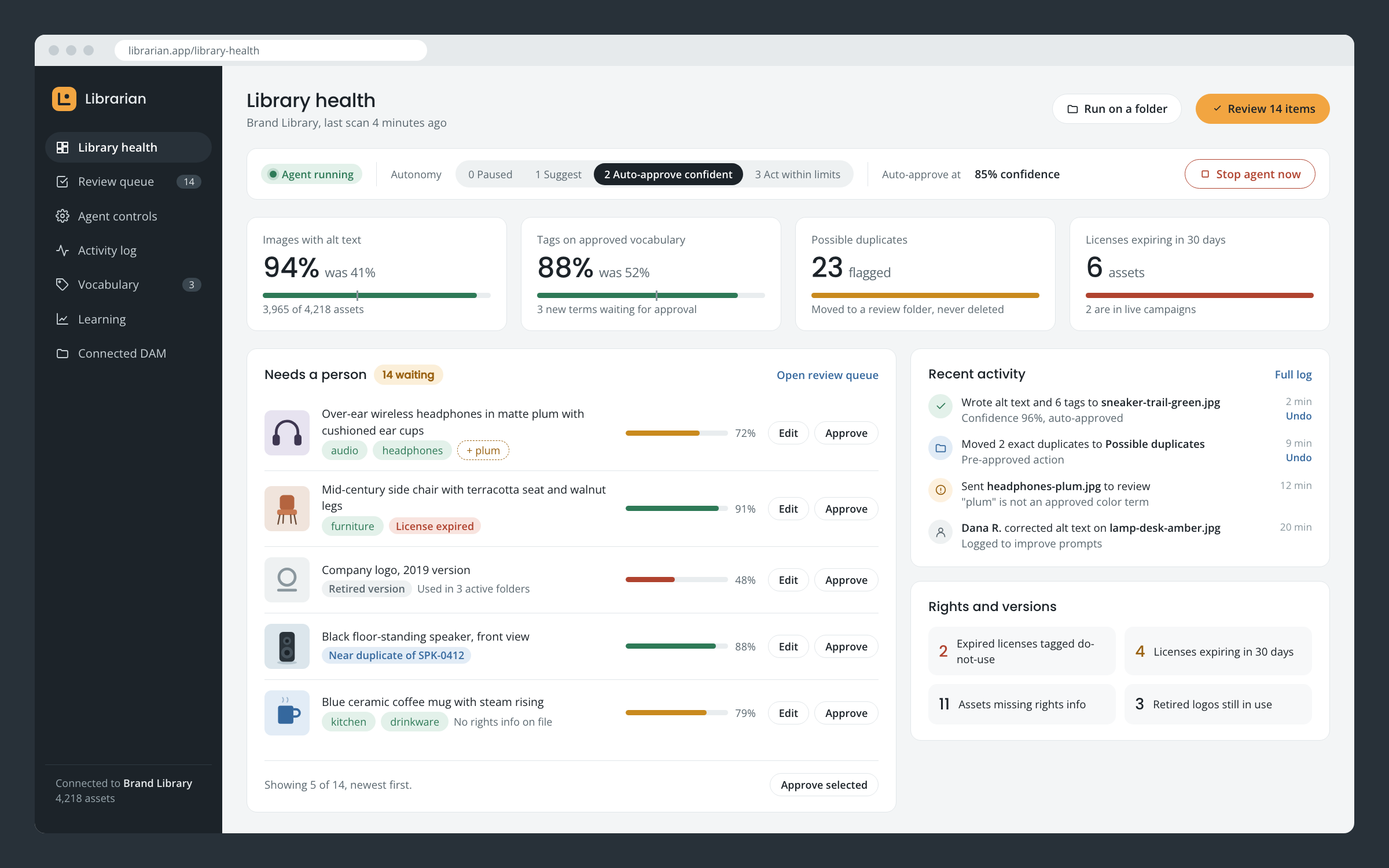Undo the sneaker-trail-green.jpg auto-approval
The height and width of the screenshot is (868, 1389).
pyautogui.click(x=1298, y=416)
